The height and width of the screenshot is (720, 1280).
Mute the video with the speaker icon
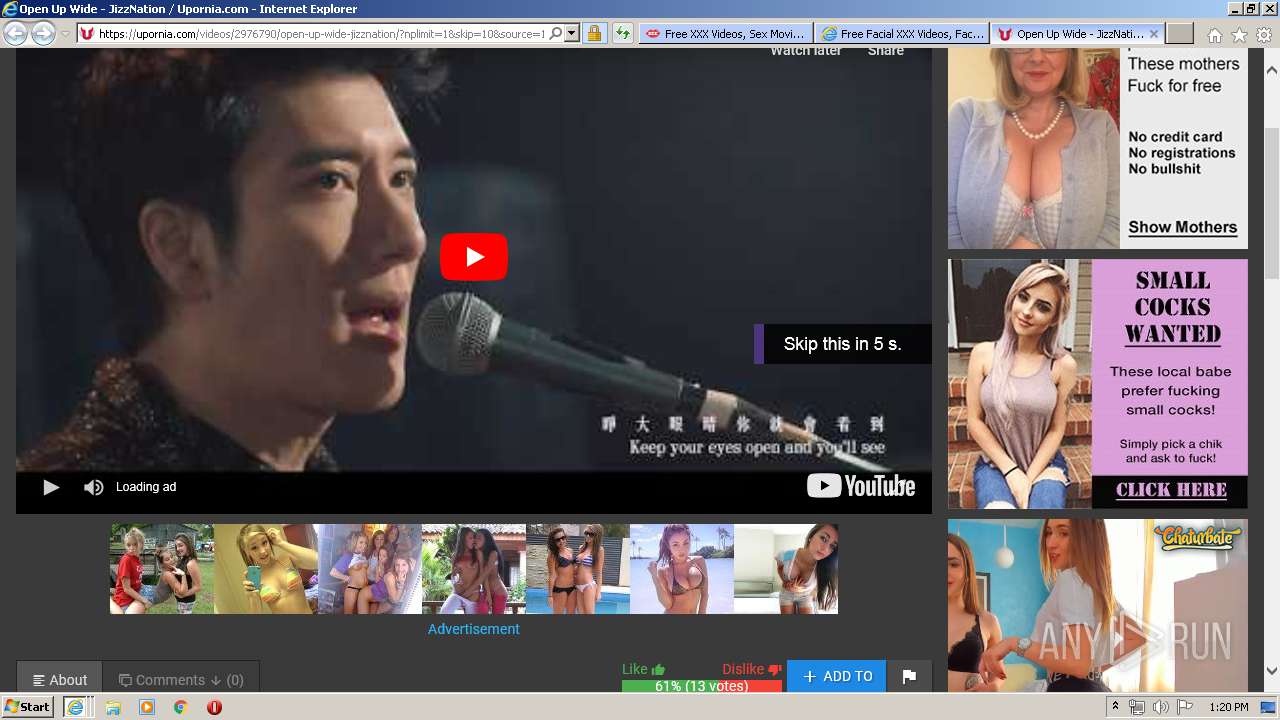point(93,487)
